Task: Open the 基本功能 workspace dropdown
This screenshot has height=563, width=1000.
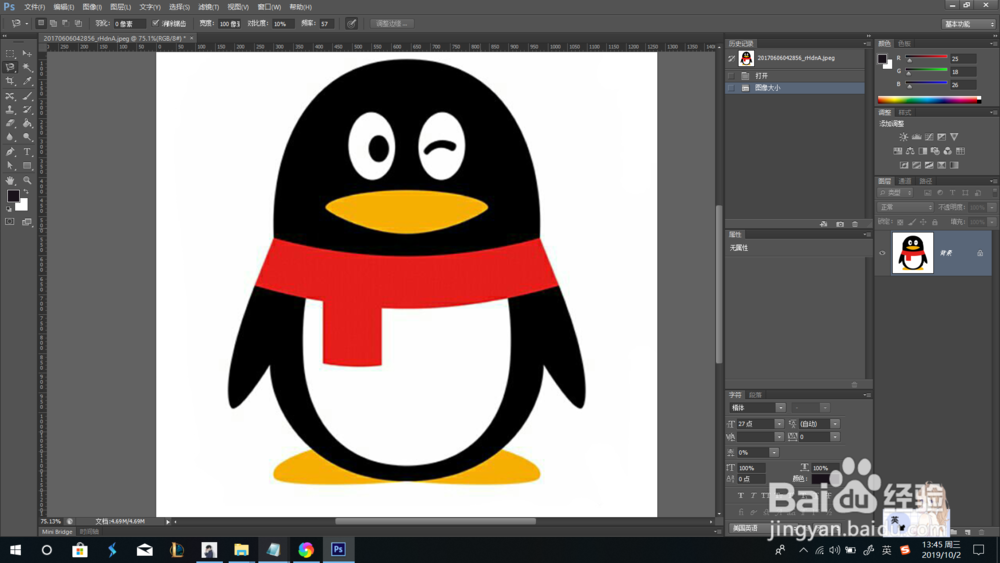Action: click(x=969, y=24)
